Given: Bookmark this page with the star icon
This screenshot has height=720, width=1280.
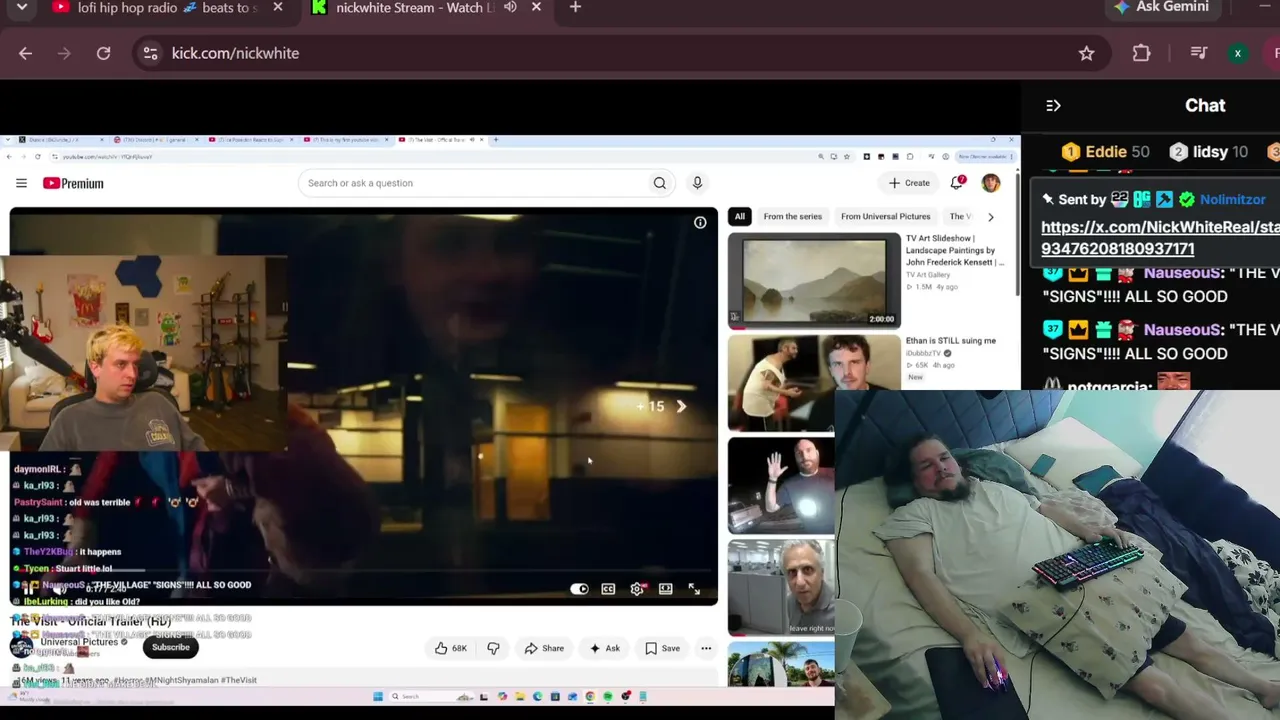Looking at the screenshot, I should (1087, 53).
